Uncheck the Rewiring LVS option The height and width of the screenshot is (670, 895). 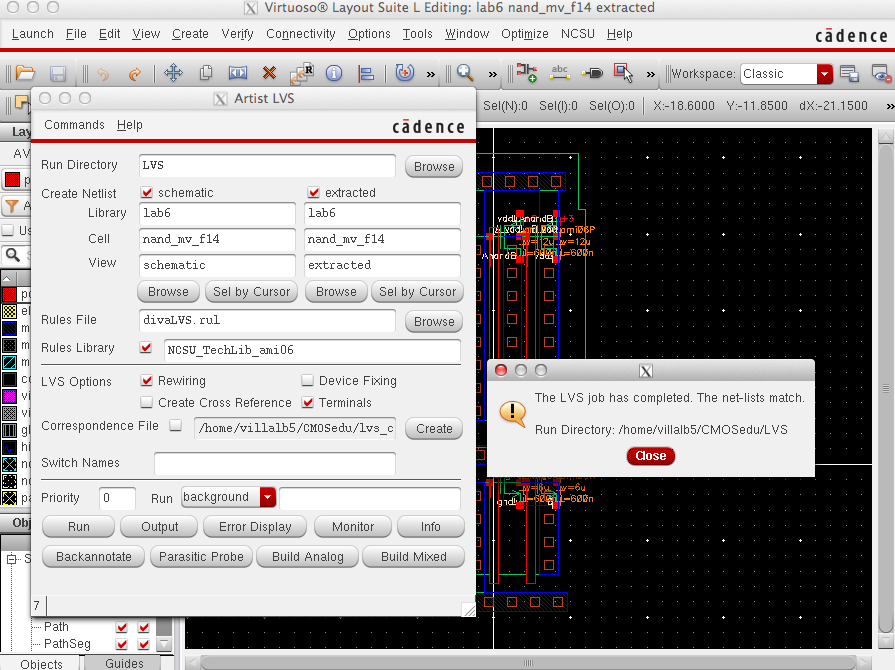146,380
